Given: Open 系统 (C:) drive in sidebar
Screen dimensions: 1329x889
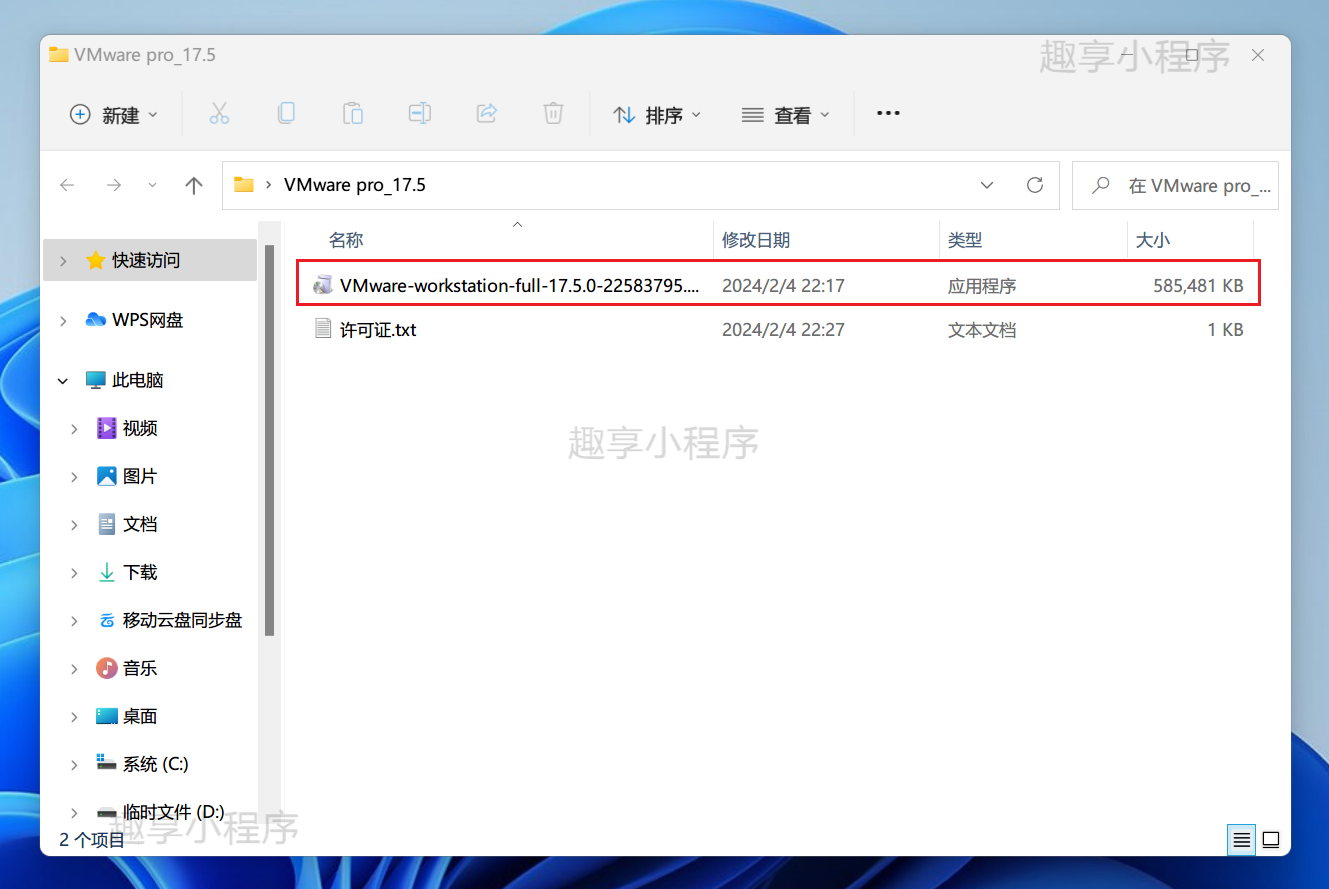Looking at the screenshot, I should click(156, 764).
